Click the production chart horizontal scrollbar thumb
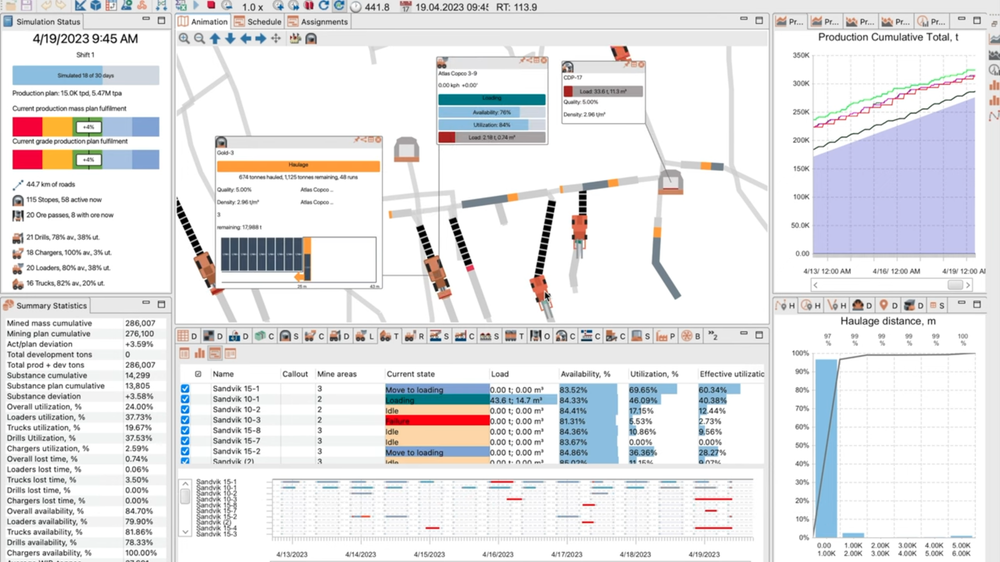This screenshot has width=1000, height=562. (x=955, y=285)
